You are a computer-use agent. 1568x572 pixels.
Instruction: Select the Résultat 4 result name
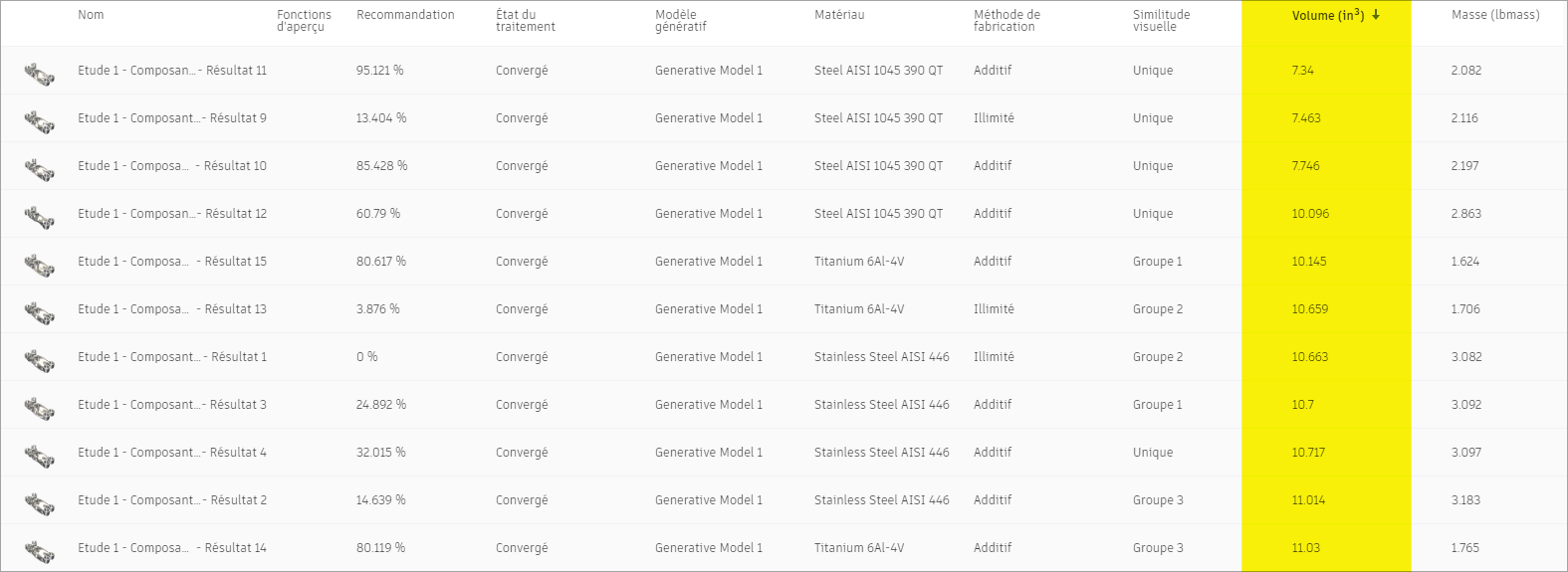tap(172, 453)
